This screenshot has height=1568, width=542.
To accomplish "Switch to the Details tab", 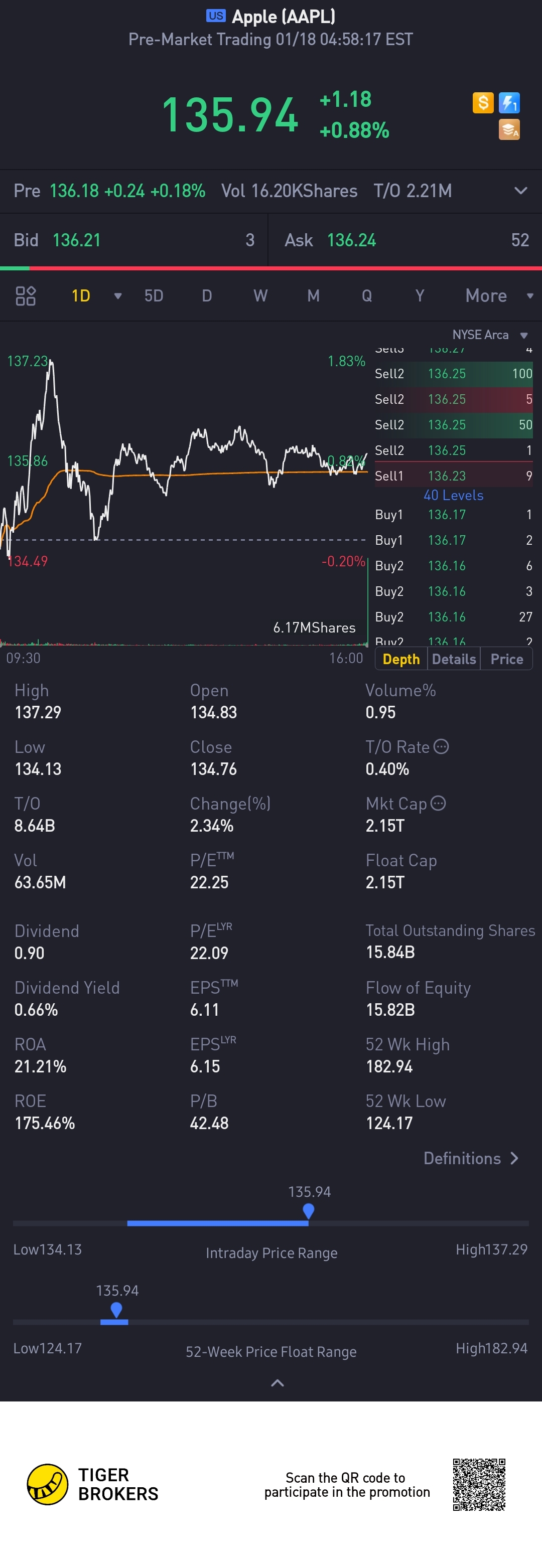I will click(454, 659).
